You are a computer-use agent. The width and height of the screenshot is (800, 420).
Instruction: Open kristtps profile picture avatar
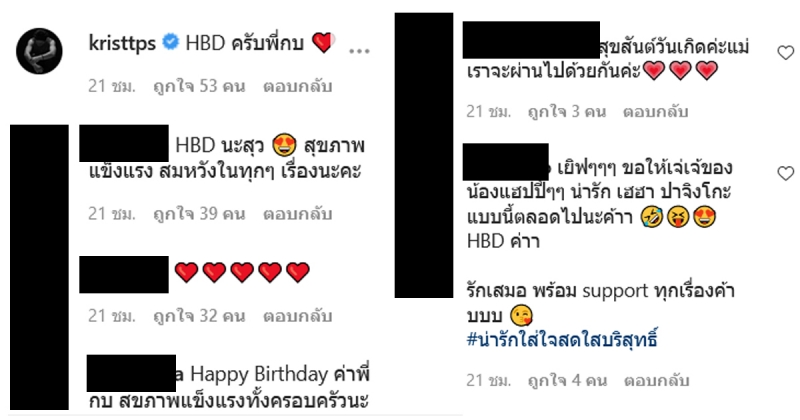[39, 51]
